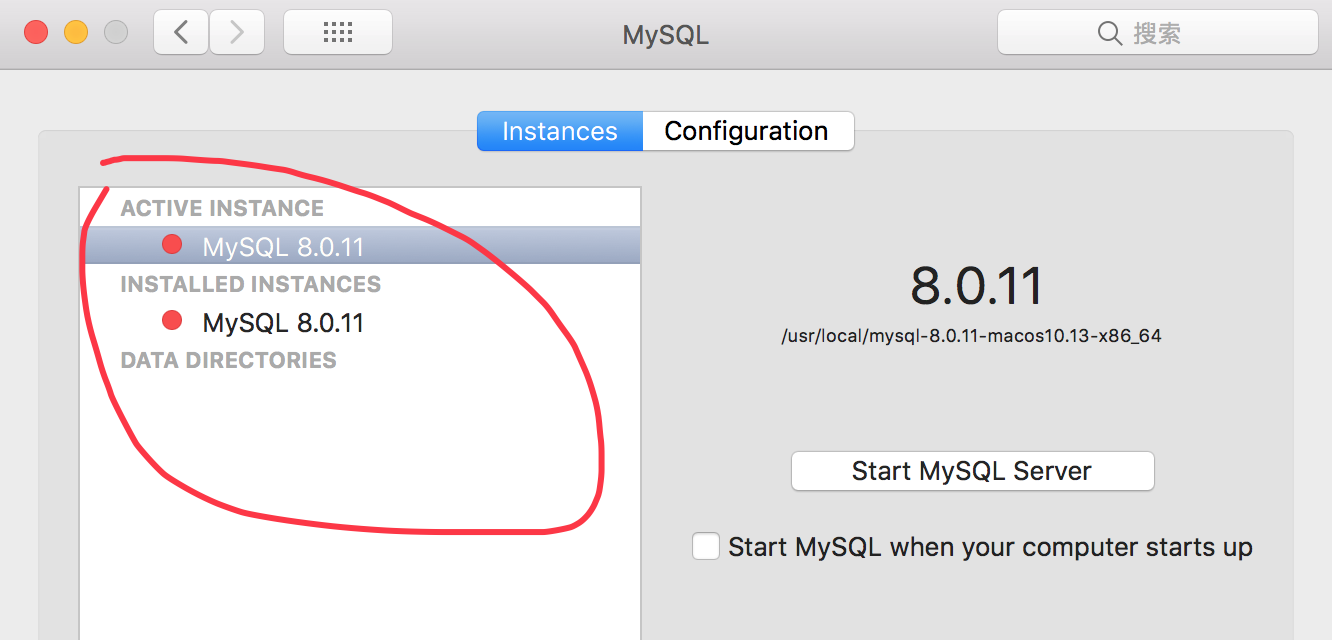
Task: Click the red status dot of active instance
Action: (172, 243)
